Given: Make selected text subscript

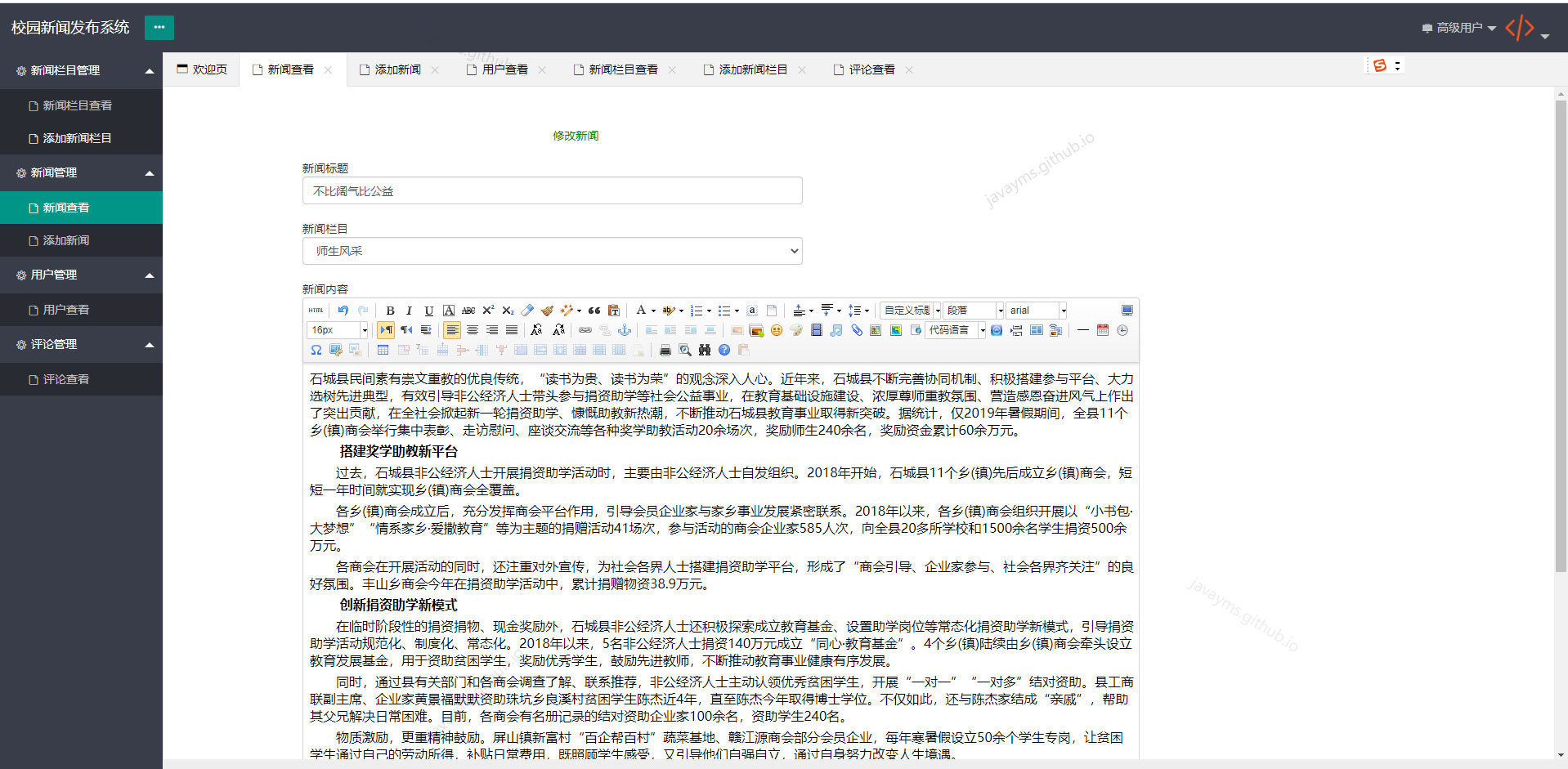Looking at the screenshot, I should click(508, 311).
